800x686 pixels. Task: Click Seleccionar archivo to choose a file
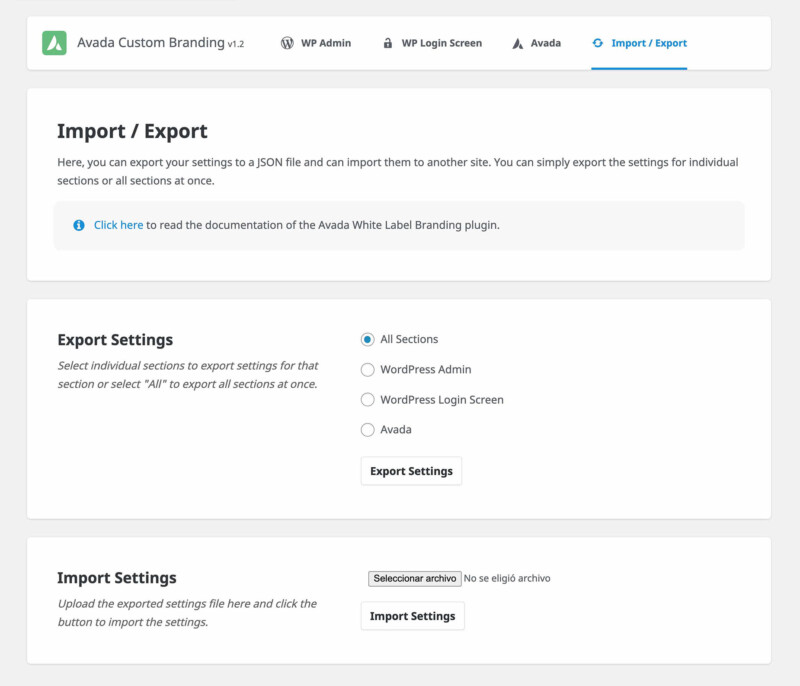(413, 577)
